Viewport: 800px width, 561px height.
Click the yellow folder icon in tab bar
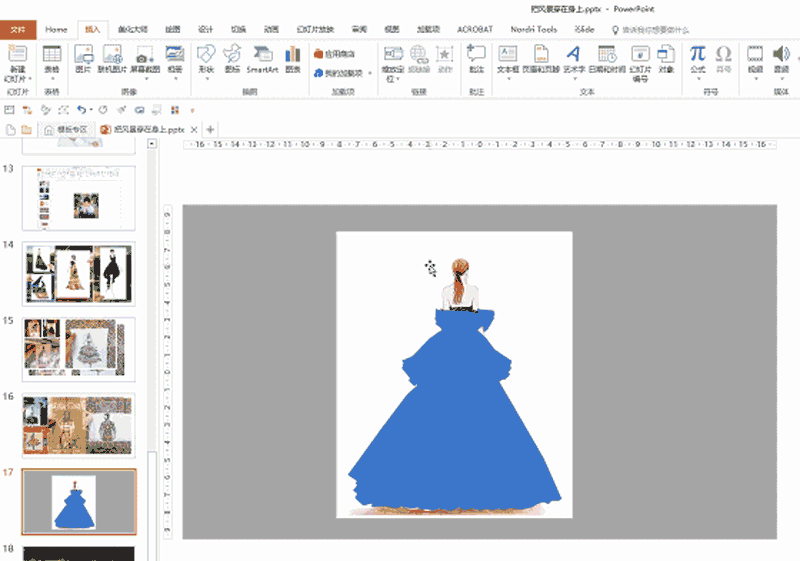coord(27,130)
